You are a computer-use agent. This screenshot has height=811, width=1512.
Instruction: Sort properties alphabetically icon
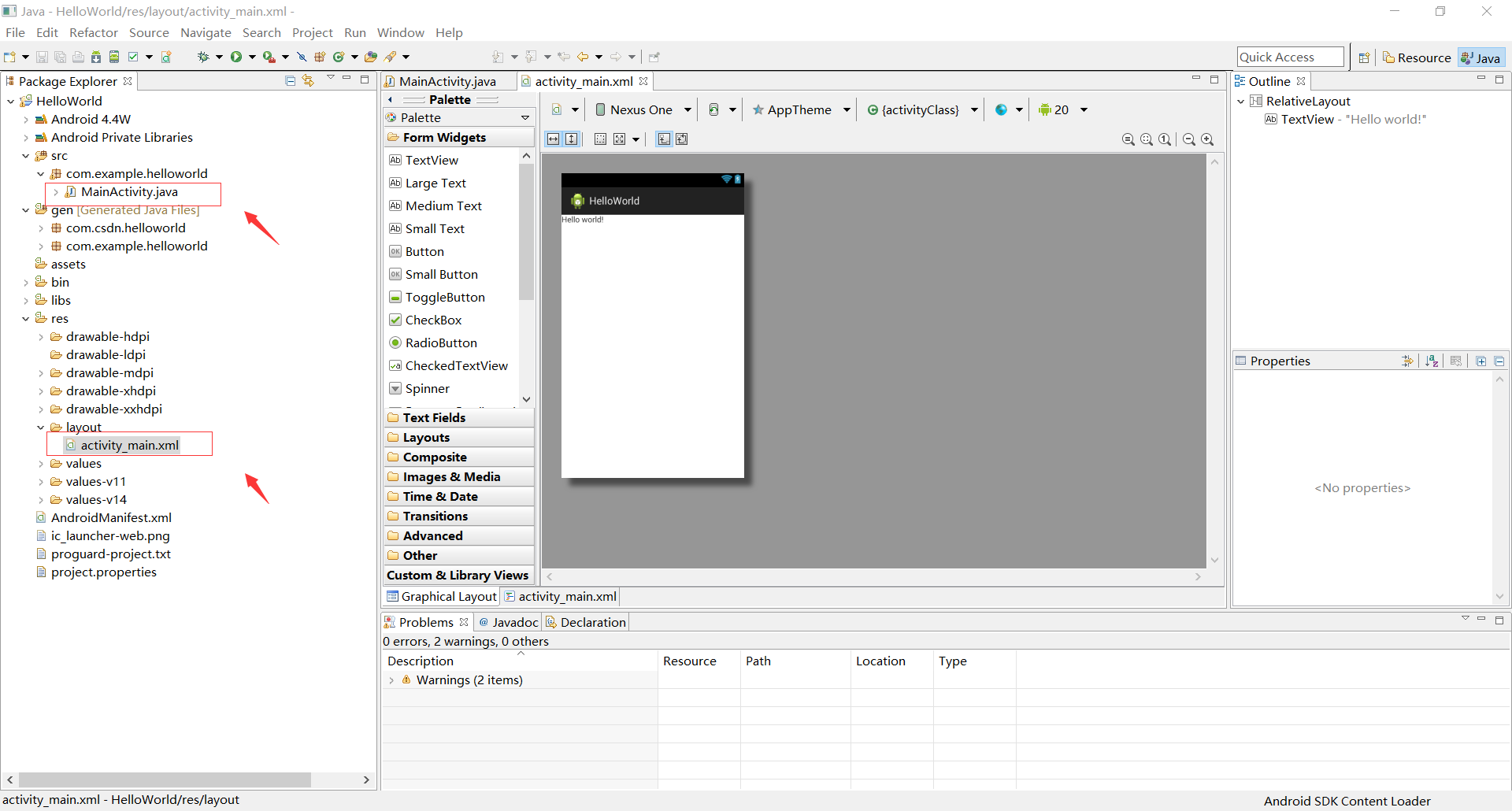[1432, 361]
